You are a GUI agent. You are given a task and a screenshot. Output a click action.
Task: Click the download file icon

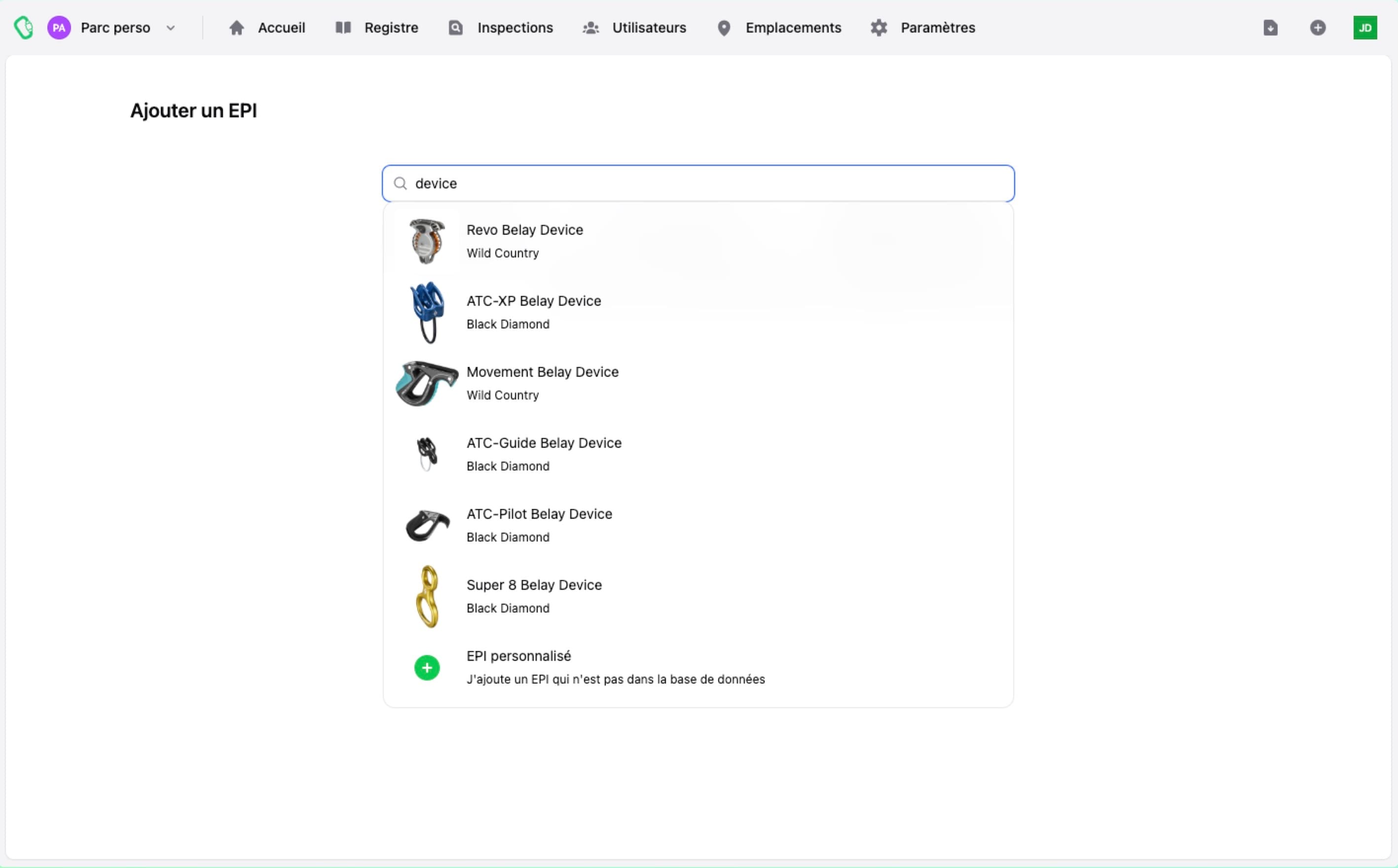(1270, 28)
